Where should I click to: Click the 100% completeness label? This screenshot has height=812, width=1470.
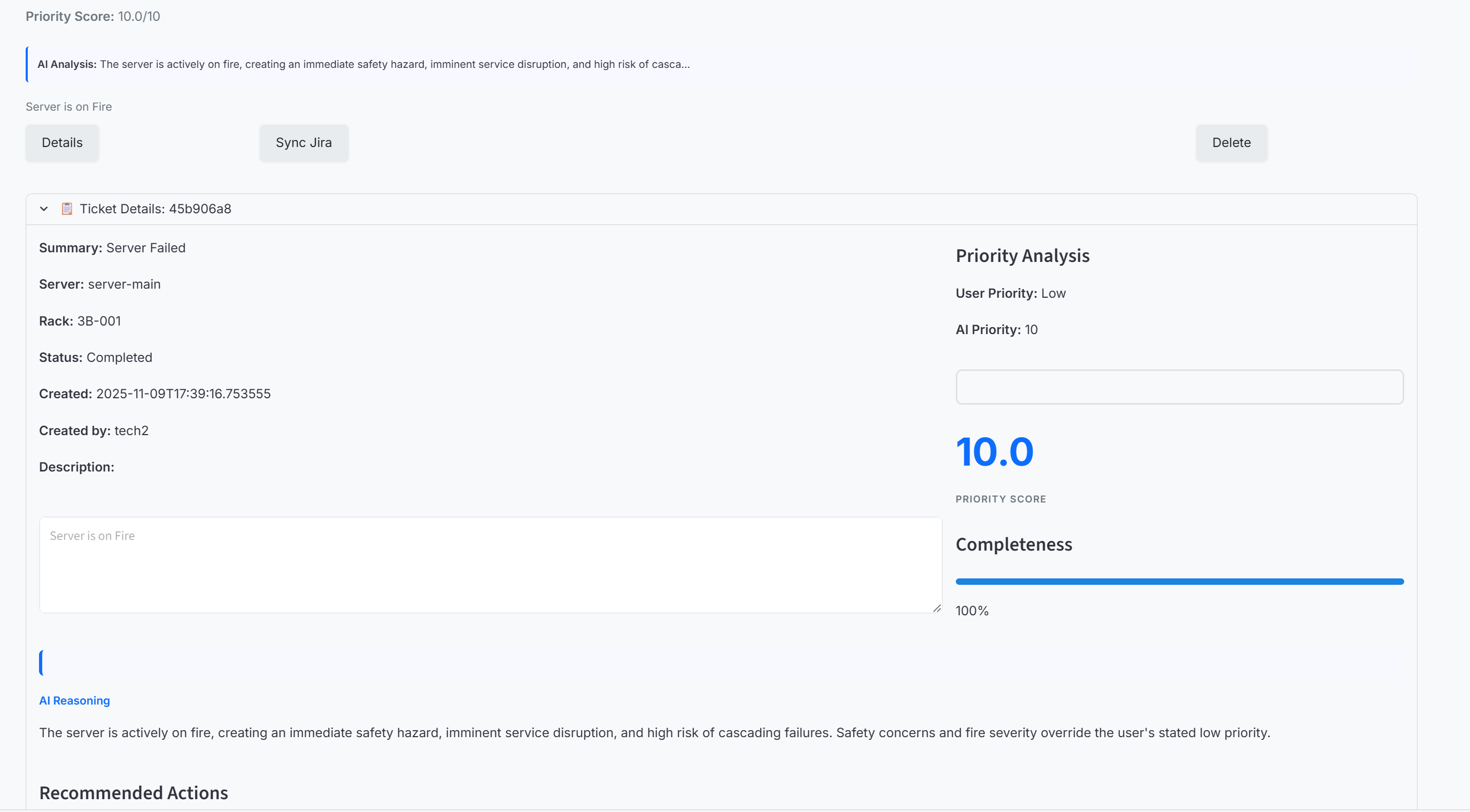coord(971,610)
